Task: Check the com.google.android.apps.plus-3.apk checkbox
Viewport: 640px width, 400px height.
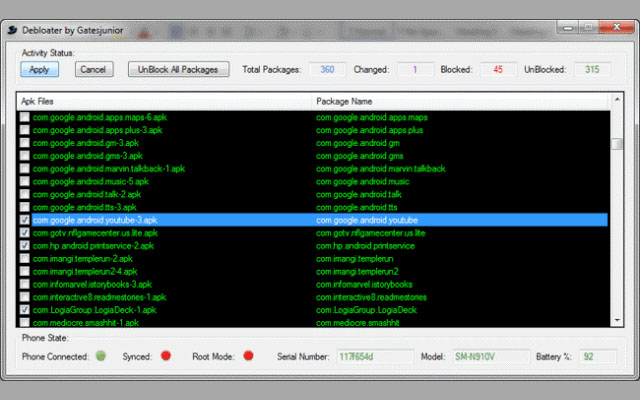Action: click(24, 130)
